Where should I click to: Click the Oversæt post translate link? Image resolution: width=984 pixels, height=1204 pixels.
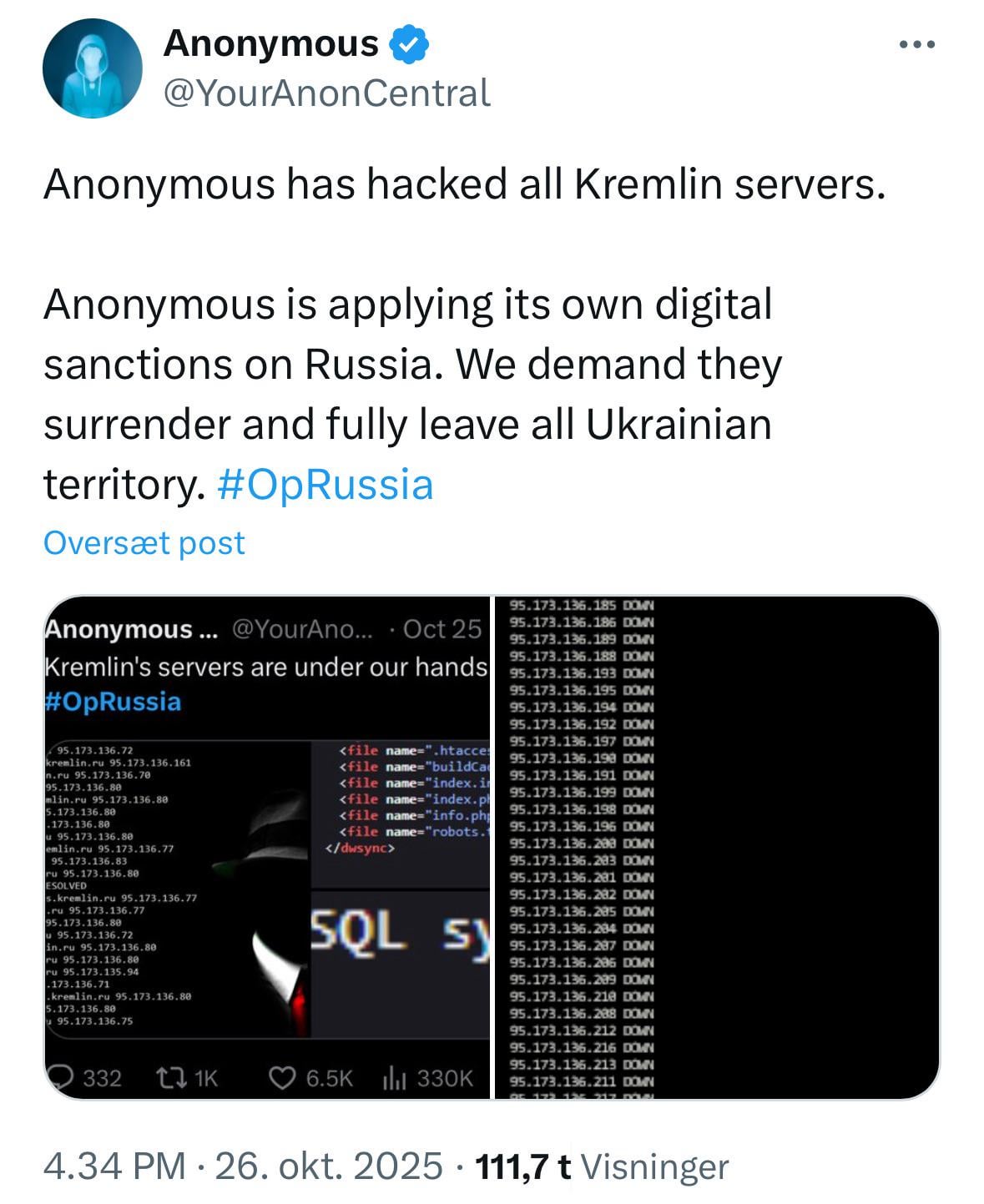pyautogui.click(x=144, y=543)
